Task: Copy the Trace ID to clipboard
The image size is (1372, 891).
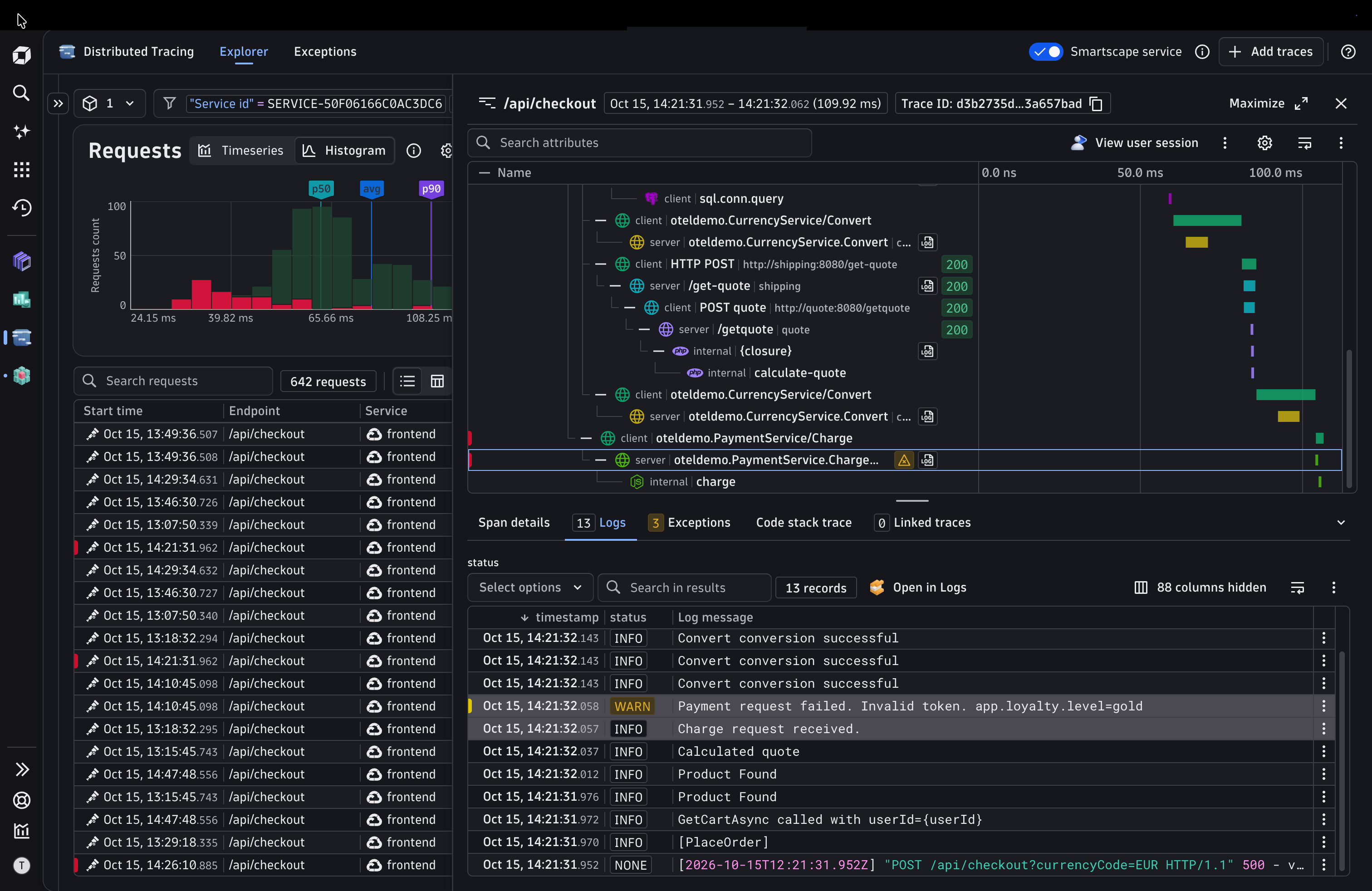Action: (1096, 104)
